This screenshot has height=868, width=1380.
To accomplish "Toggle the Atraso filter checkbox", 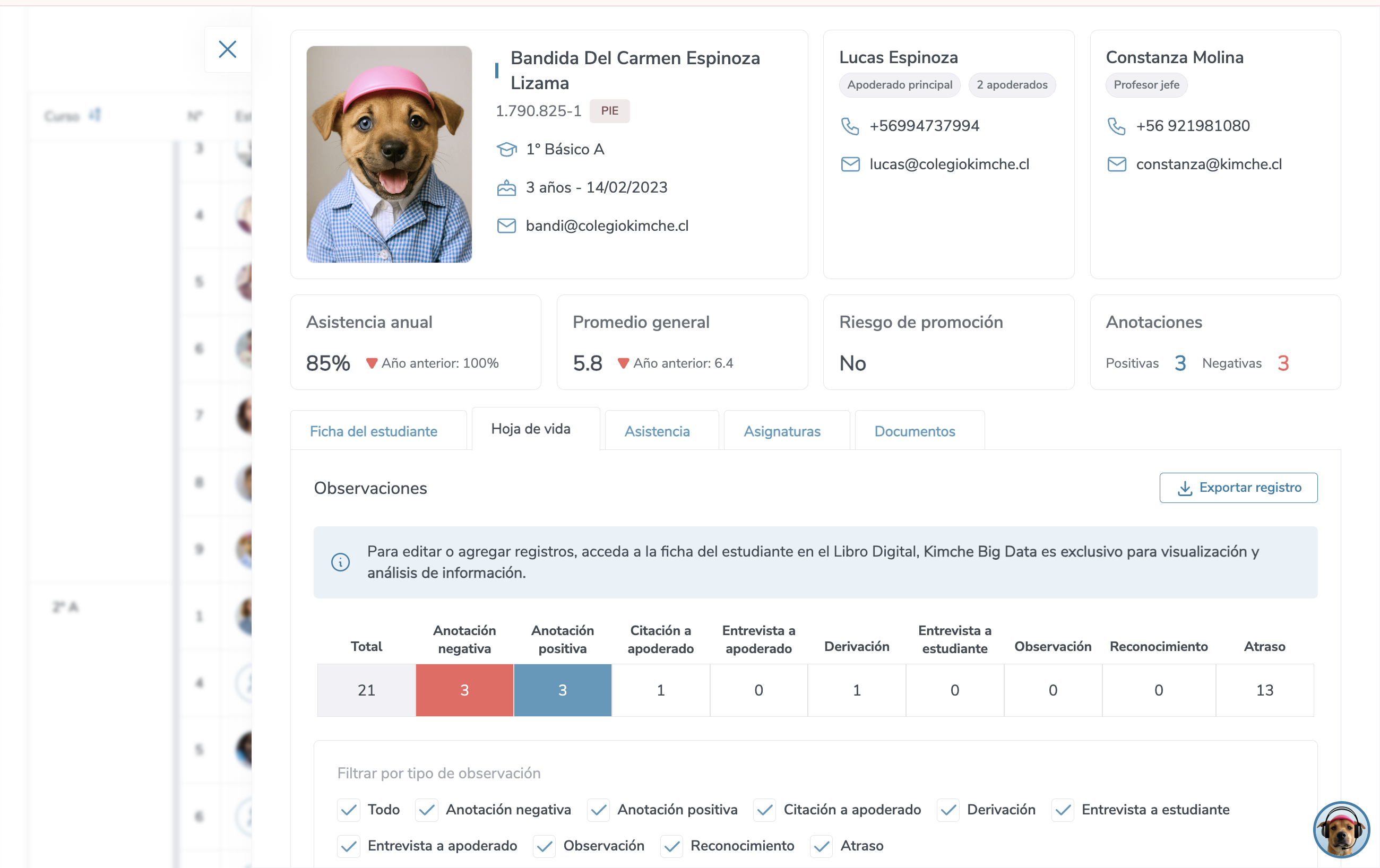I will 821,846.
